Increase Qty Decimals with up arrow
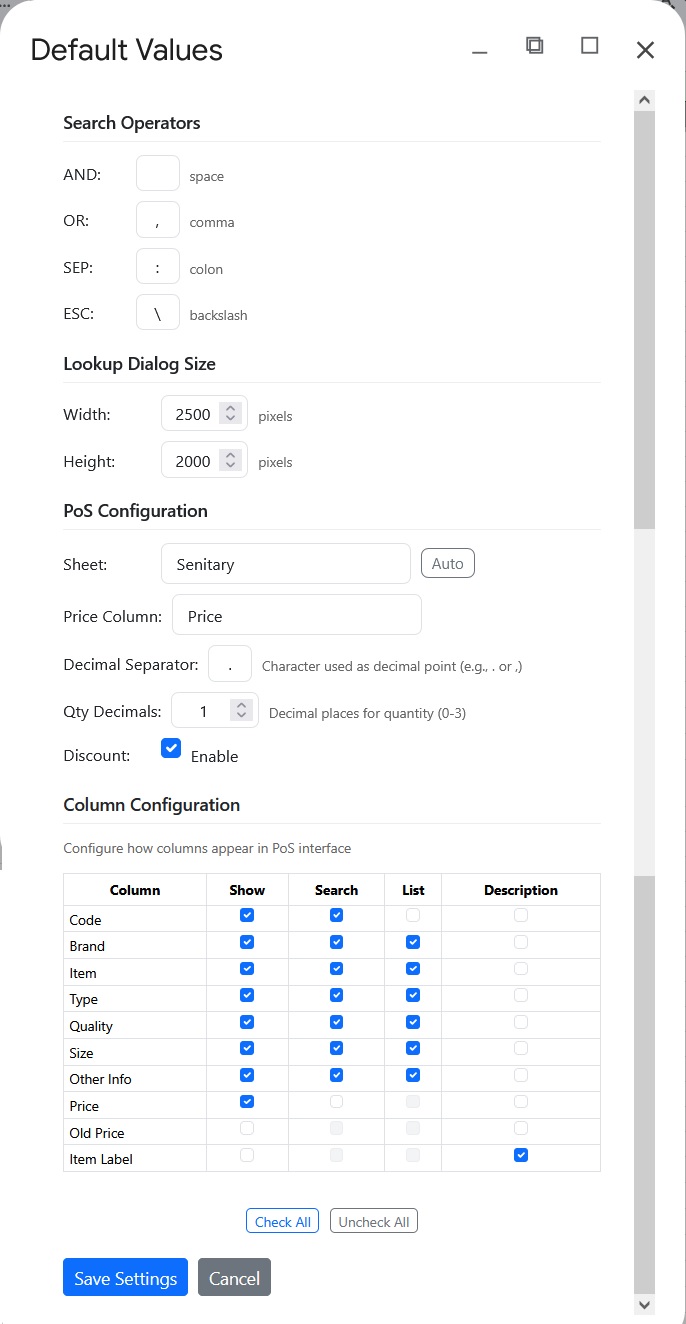686x1324 pixels. [241, 705]
